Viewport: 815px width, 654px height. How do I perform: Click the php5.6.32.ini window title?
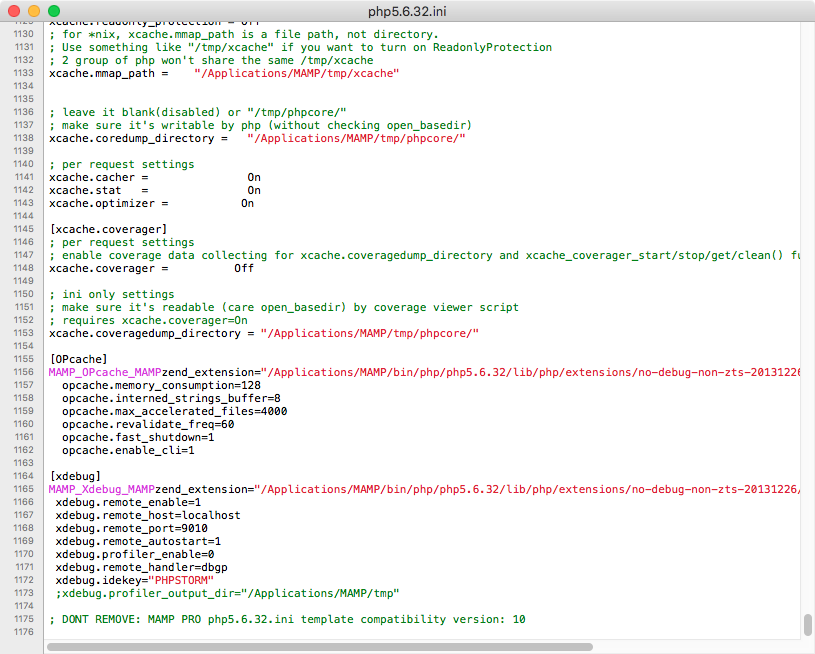(407, 11)
